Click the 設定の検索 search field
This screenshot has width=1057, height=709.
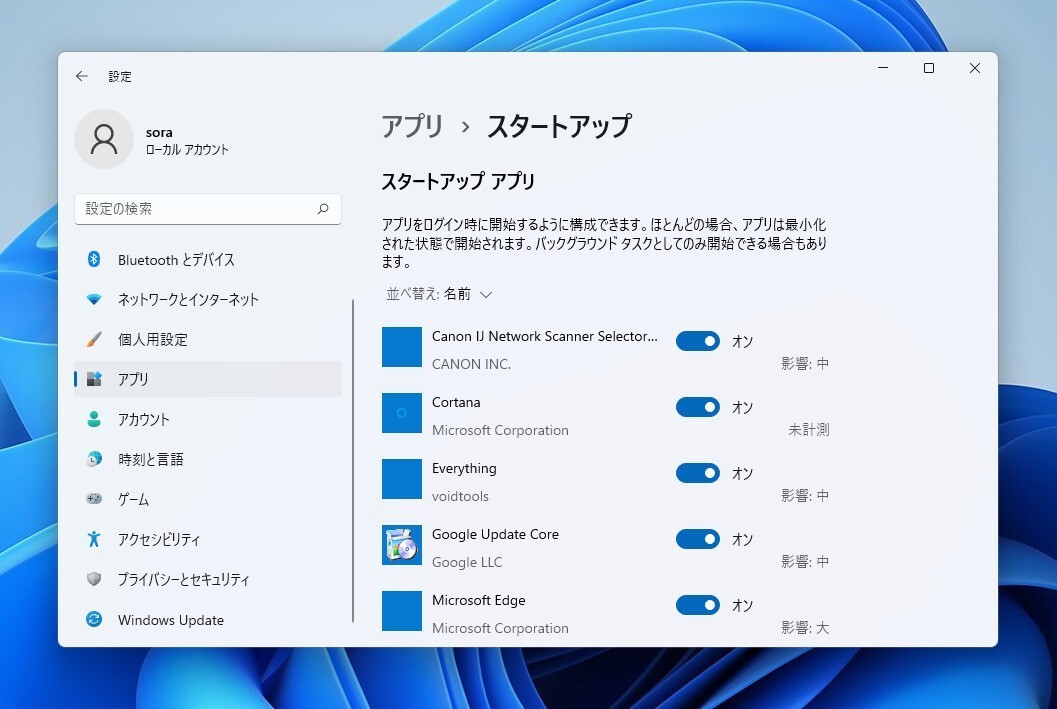[x=198, y=209]
